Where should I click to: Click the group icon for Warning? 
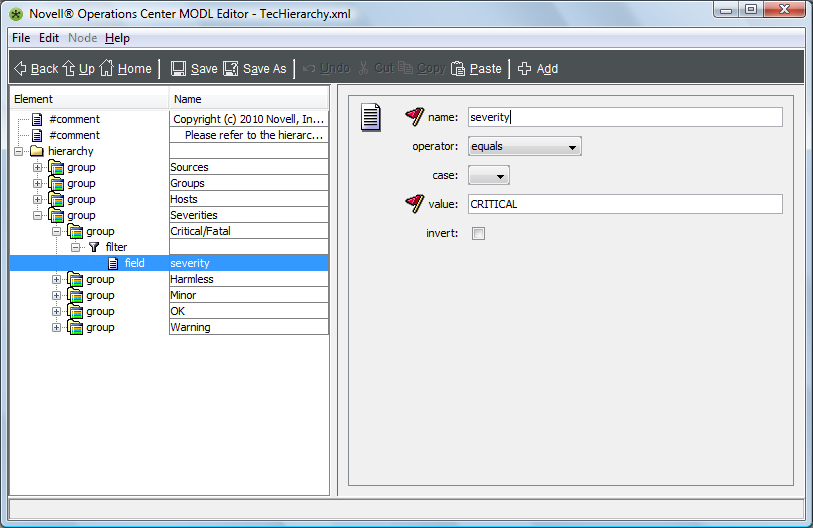(x=75, y=327)
